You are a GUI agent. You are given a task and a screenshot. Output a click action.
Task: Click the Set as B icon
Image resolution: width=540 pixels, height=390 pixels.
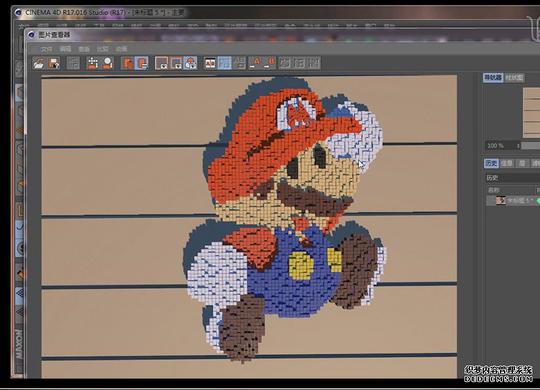[x=270, y=63]
